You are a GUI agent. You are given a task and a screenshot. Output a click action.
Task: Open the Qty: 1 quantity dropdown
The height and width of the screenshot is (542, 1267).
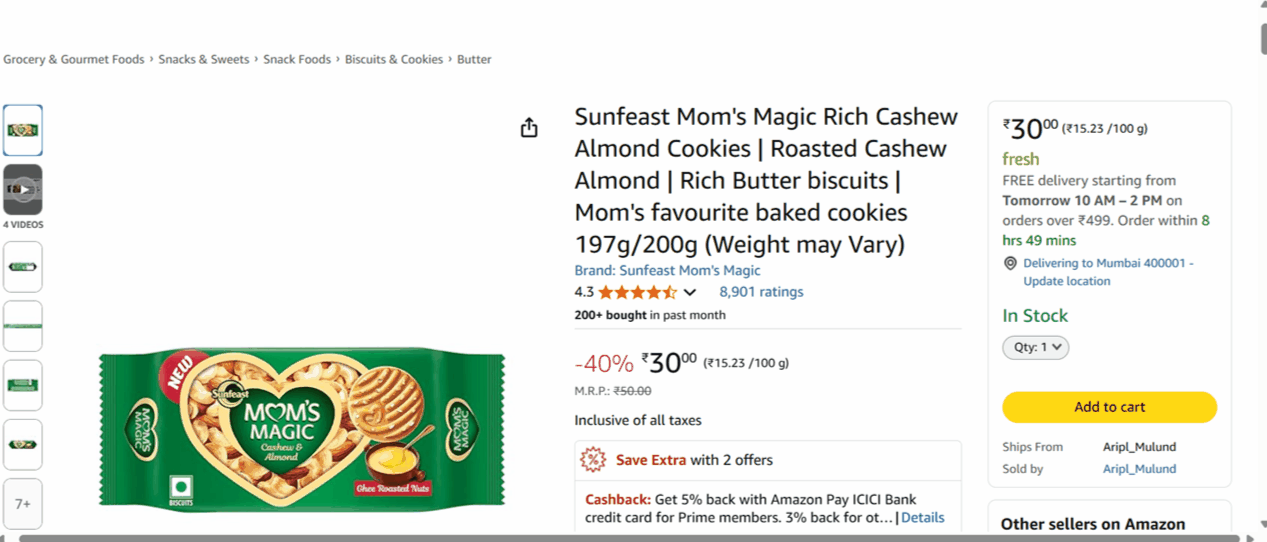[1035, 347]
